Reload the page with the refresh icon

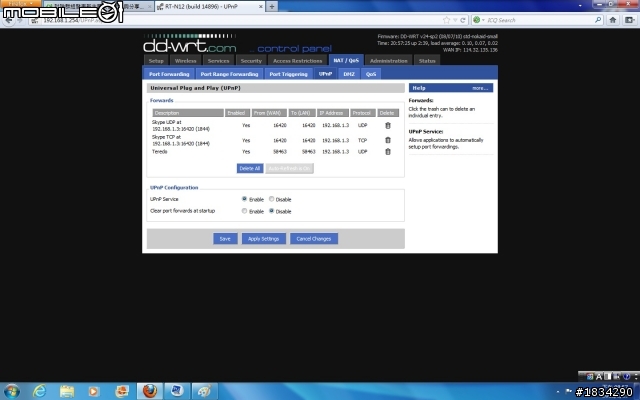pyautogui.click(x=463, y=20)
